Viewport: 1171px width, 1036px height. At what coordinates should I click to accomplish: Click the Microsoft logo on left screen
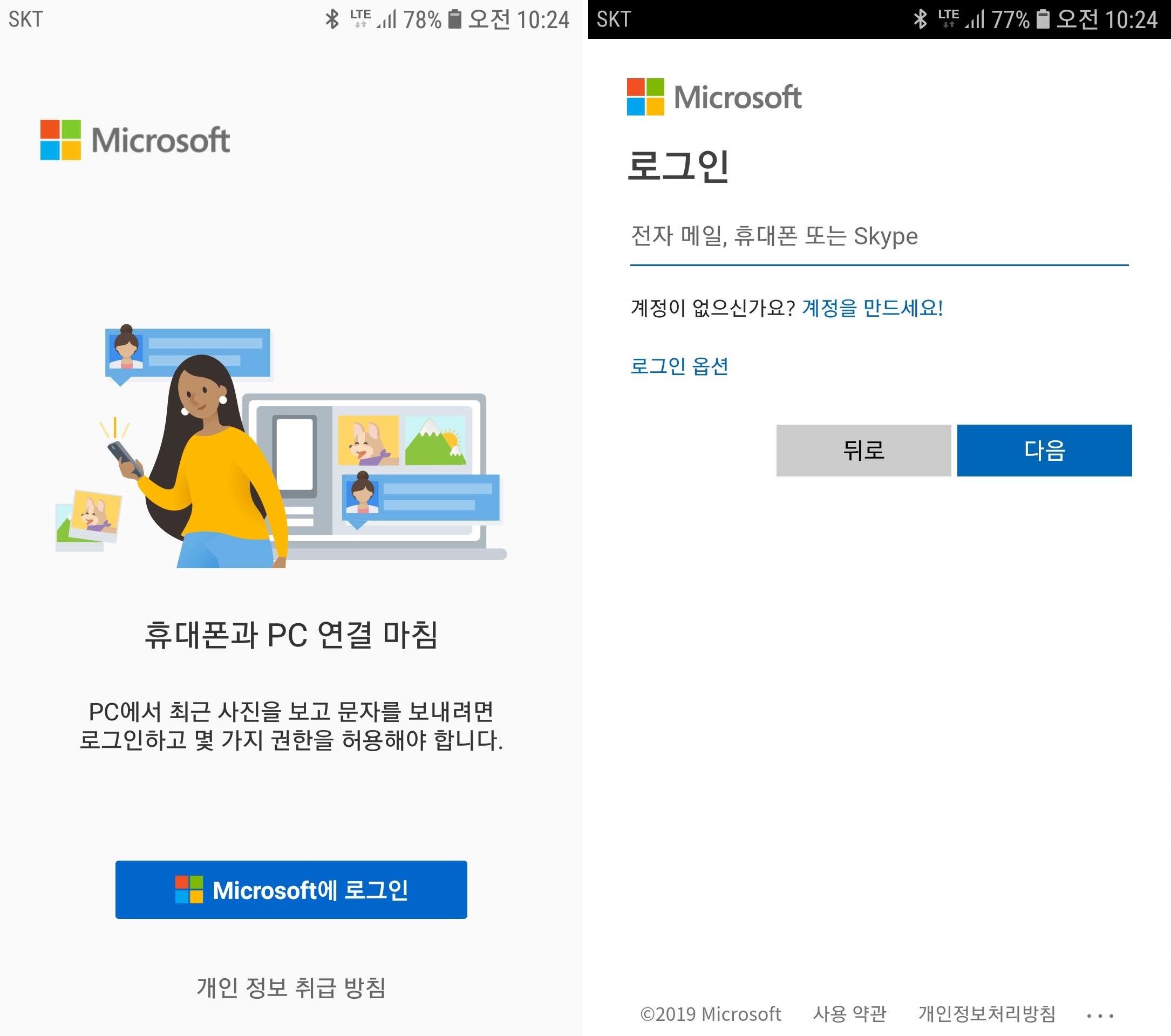[134, 140]
